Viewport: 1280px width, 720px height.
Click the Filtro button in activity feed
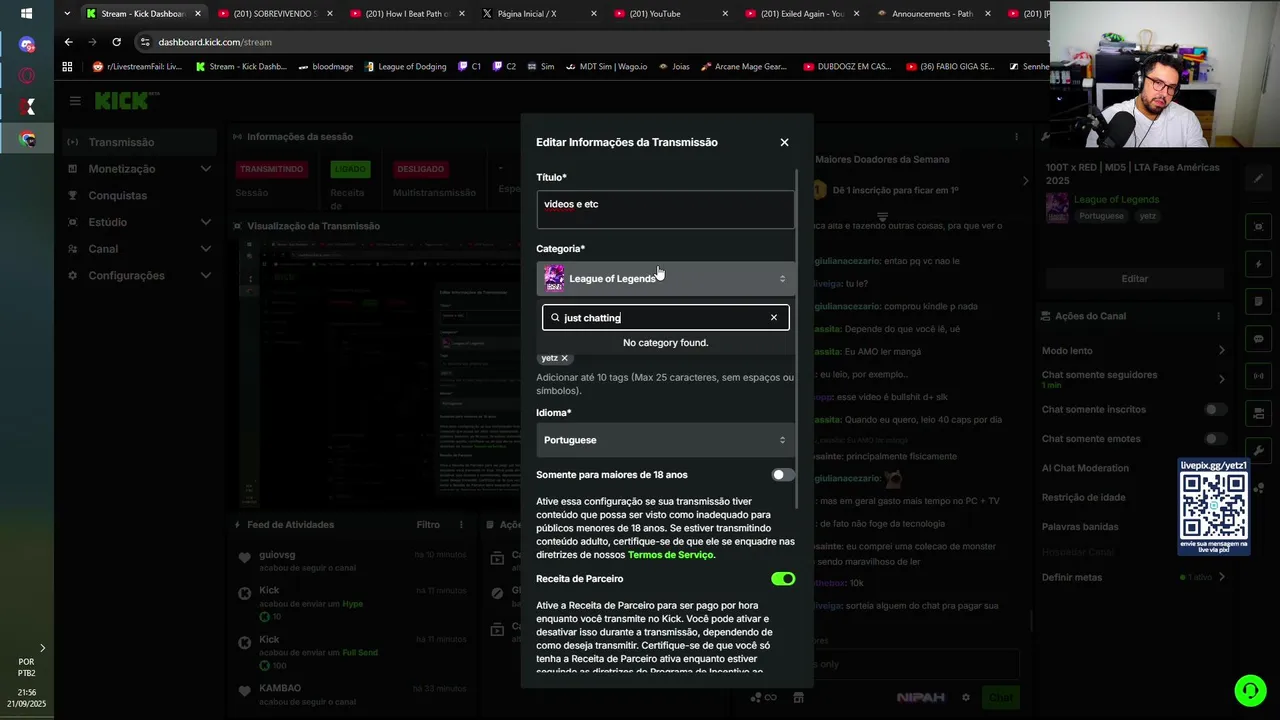point(428,524)
